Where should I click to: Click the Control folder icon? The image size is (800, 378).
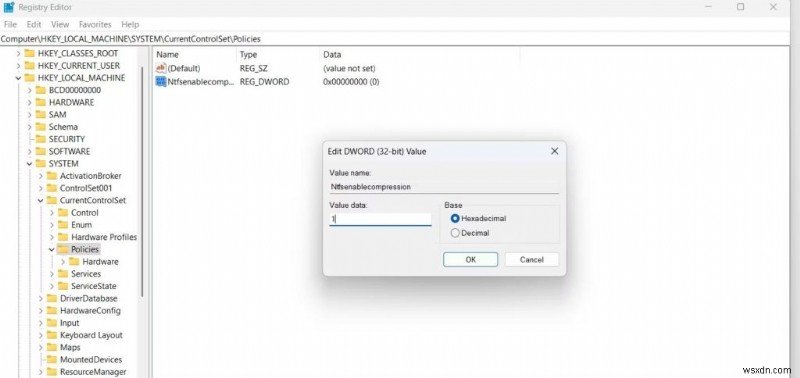[x=63, y=212]
